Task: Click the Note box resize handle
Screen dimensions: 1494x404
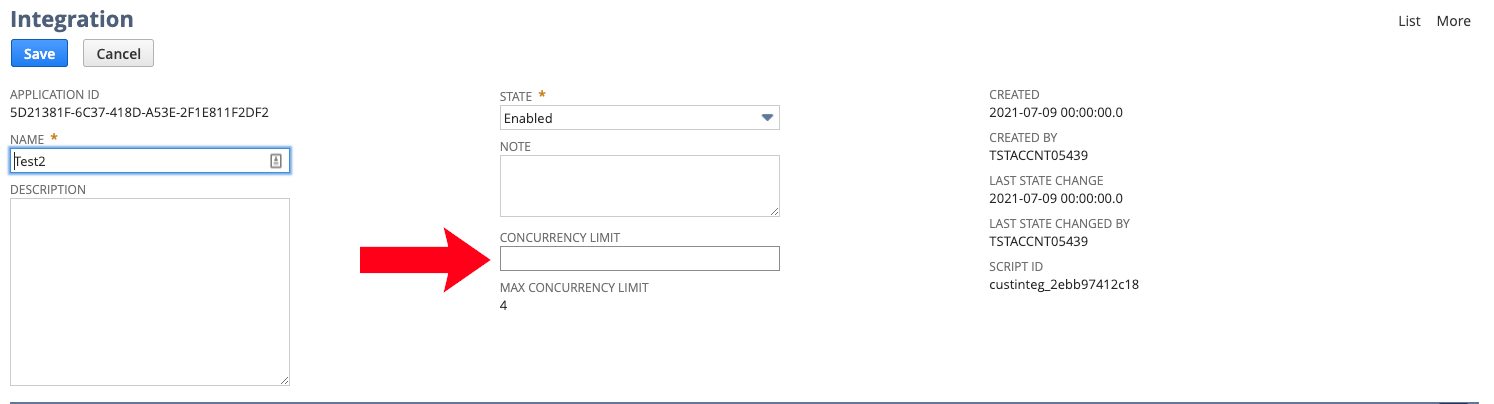Action: click(774, 210)
